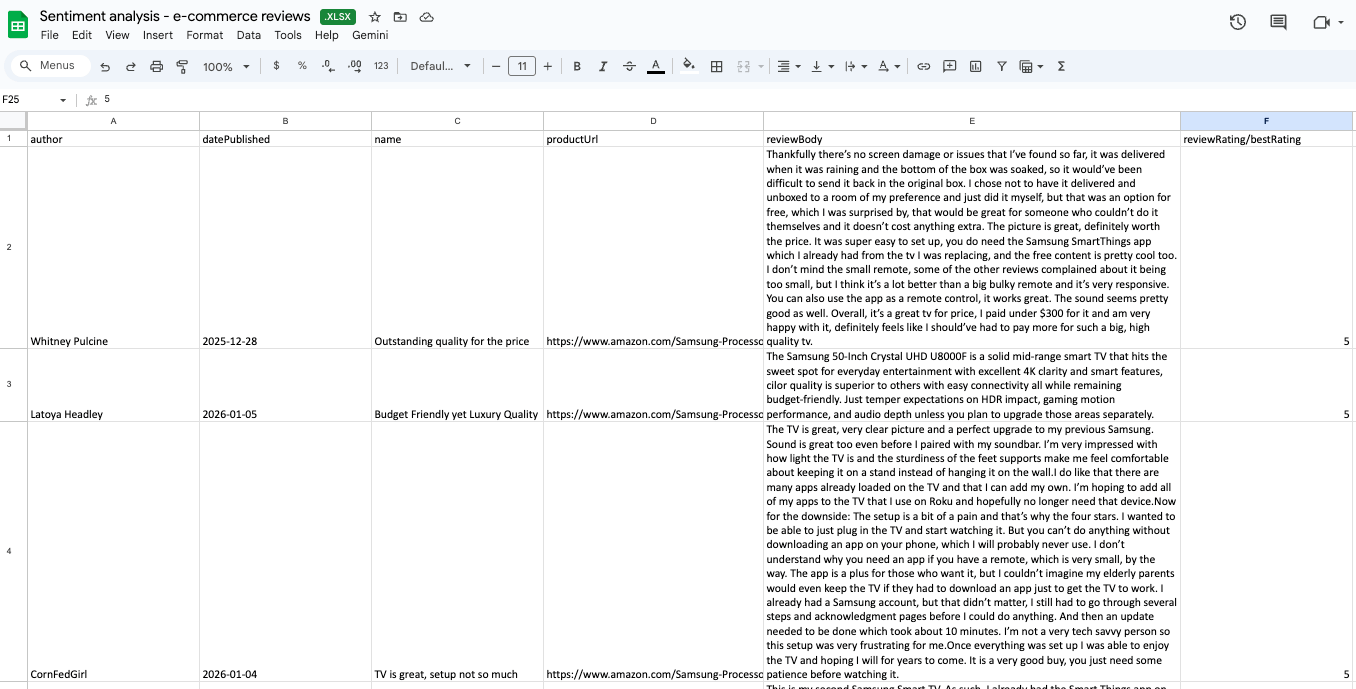This screenshot has width=1356, height=689.
Task: Expand the Default font family dropdown
Action: 440,66
